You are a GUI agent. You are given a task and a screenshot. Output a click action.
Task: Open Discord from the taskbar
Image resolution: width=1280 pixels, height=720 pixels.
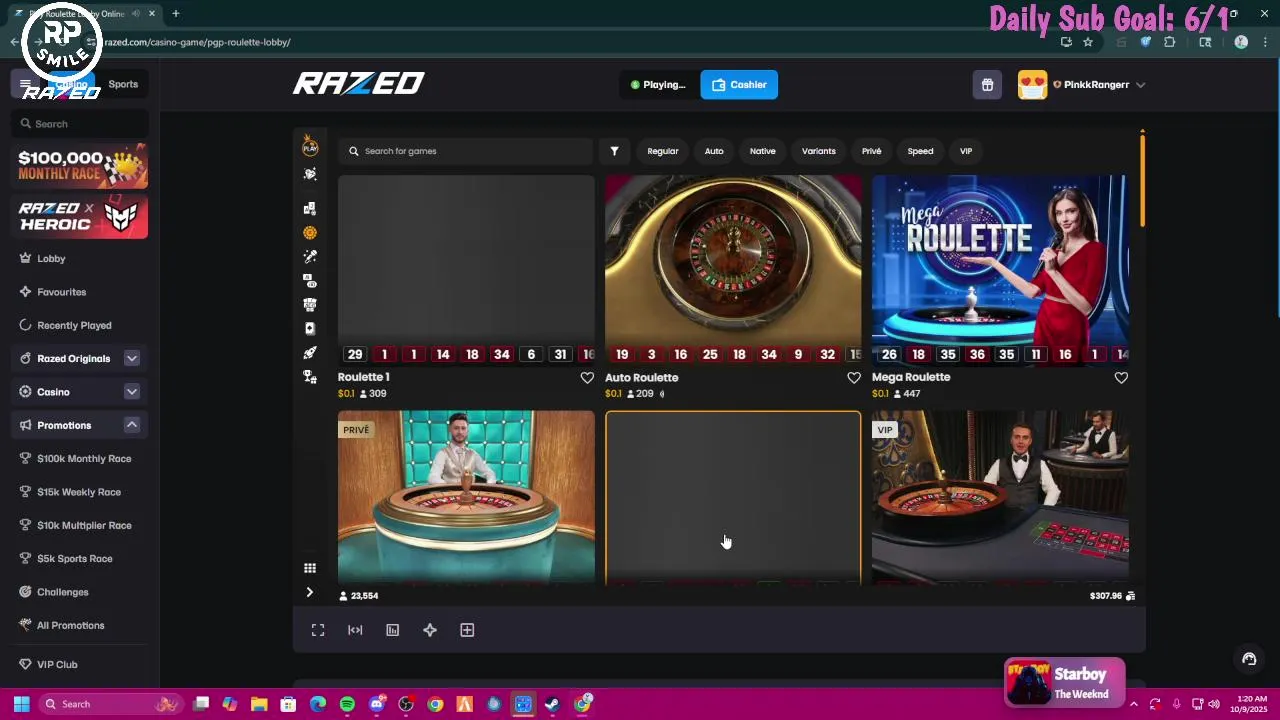click(x=376, y=704)
